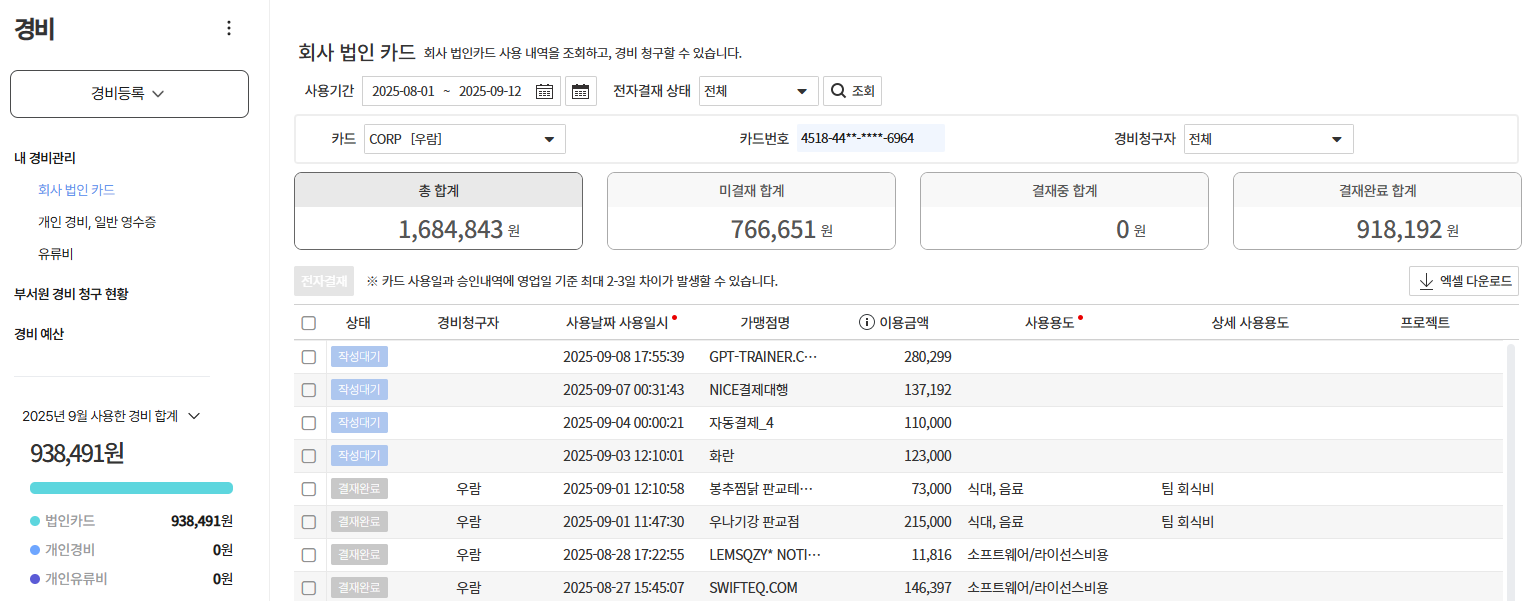1527x601 pixels.
Task: Open the 전자결재 상태 dropdown
Action: [758, 90]
